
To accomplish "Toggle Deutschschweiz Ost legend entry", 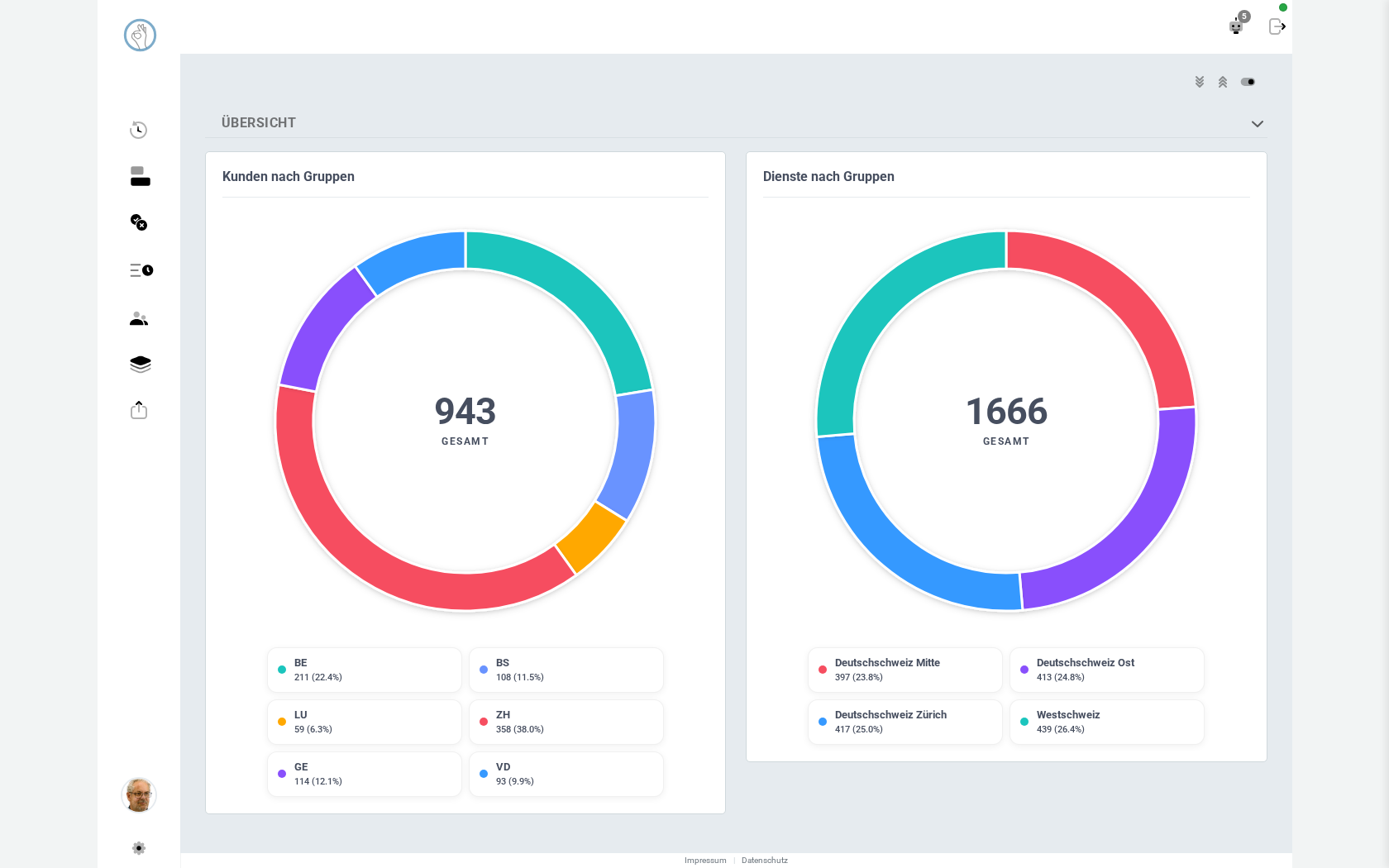I will (x=1107, y=670).
